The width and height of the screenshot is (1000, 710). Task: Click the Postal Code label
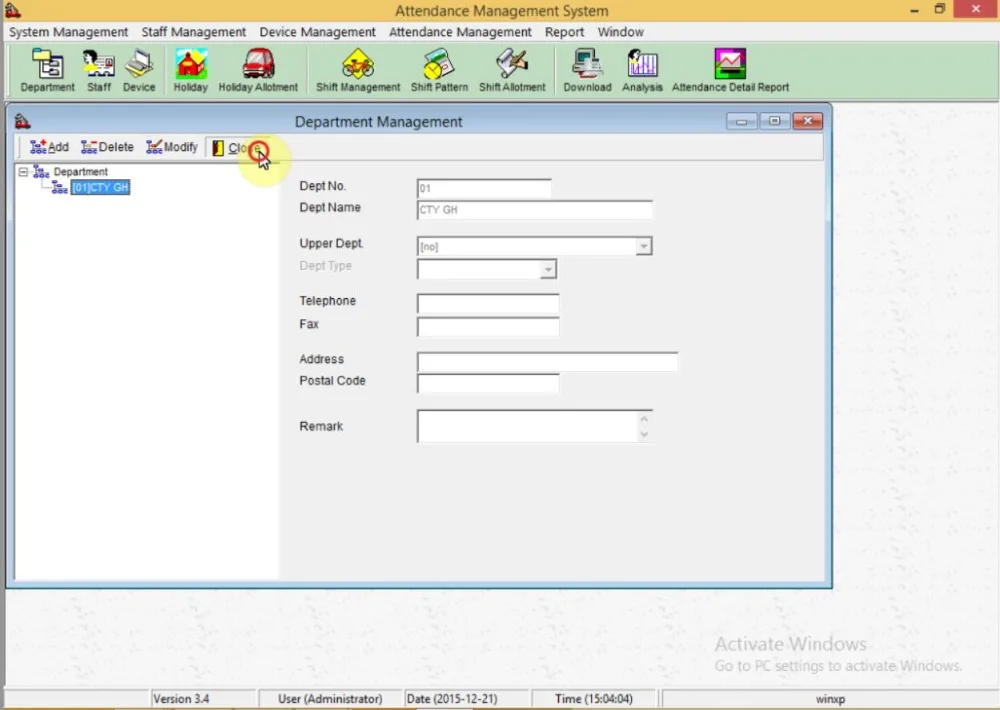pos(332,381)
